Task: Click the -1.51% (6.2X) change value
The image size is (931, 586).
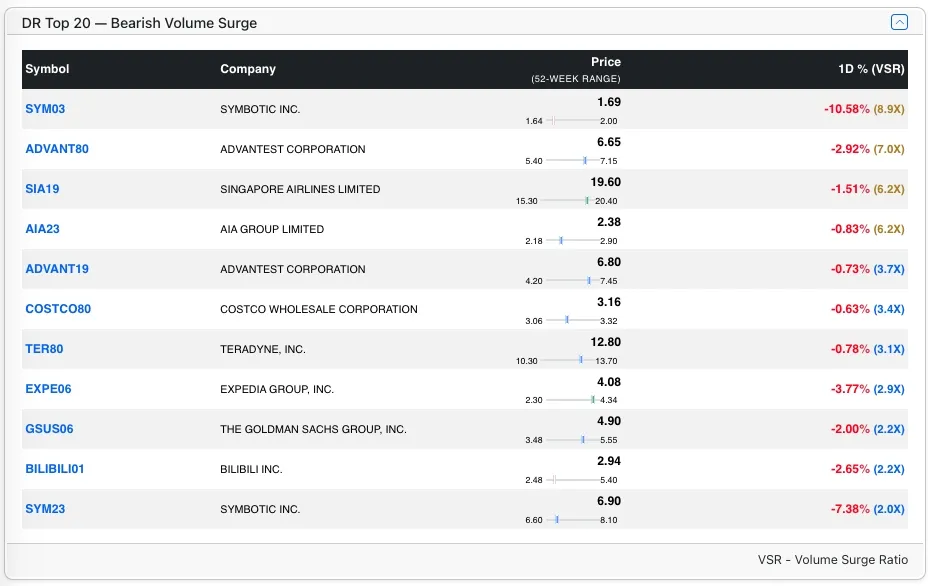Action: click(867, 189)
